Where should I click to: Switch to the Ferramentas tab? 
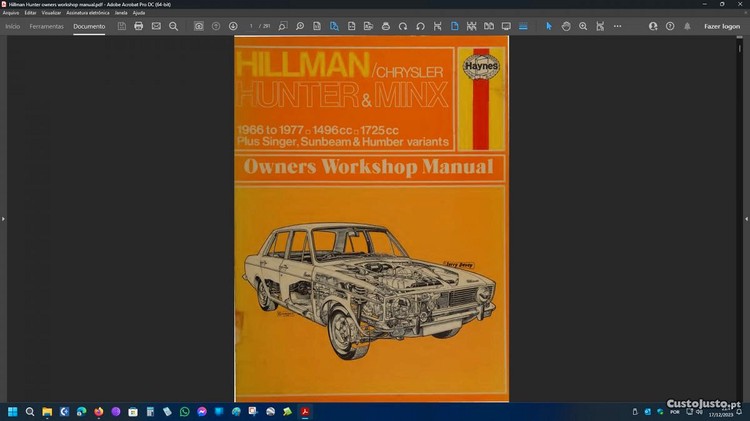pos(46,26)
